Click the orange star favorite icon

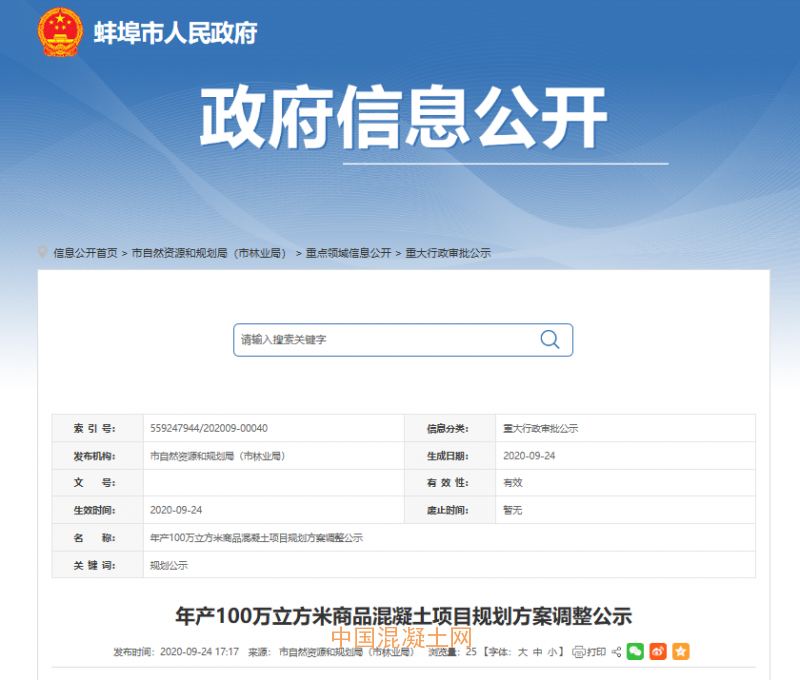pyautogui.click(x=681, y=652)
